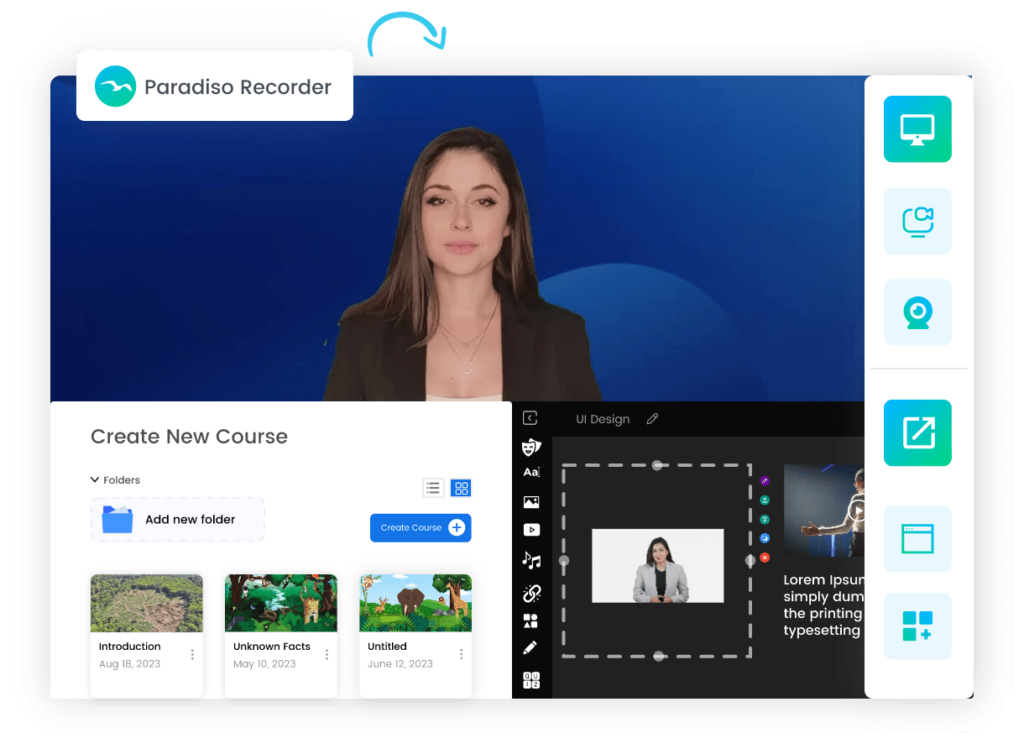Choose the screen plus camera recording mode
The width and height of the screenshot is (1024, 749).
click(x=917, y=221)
